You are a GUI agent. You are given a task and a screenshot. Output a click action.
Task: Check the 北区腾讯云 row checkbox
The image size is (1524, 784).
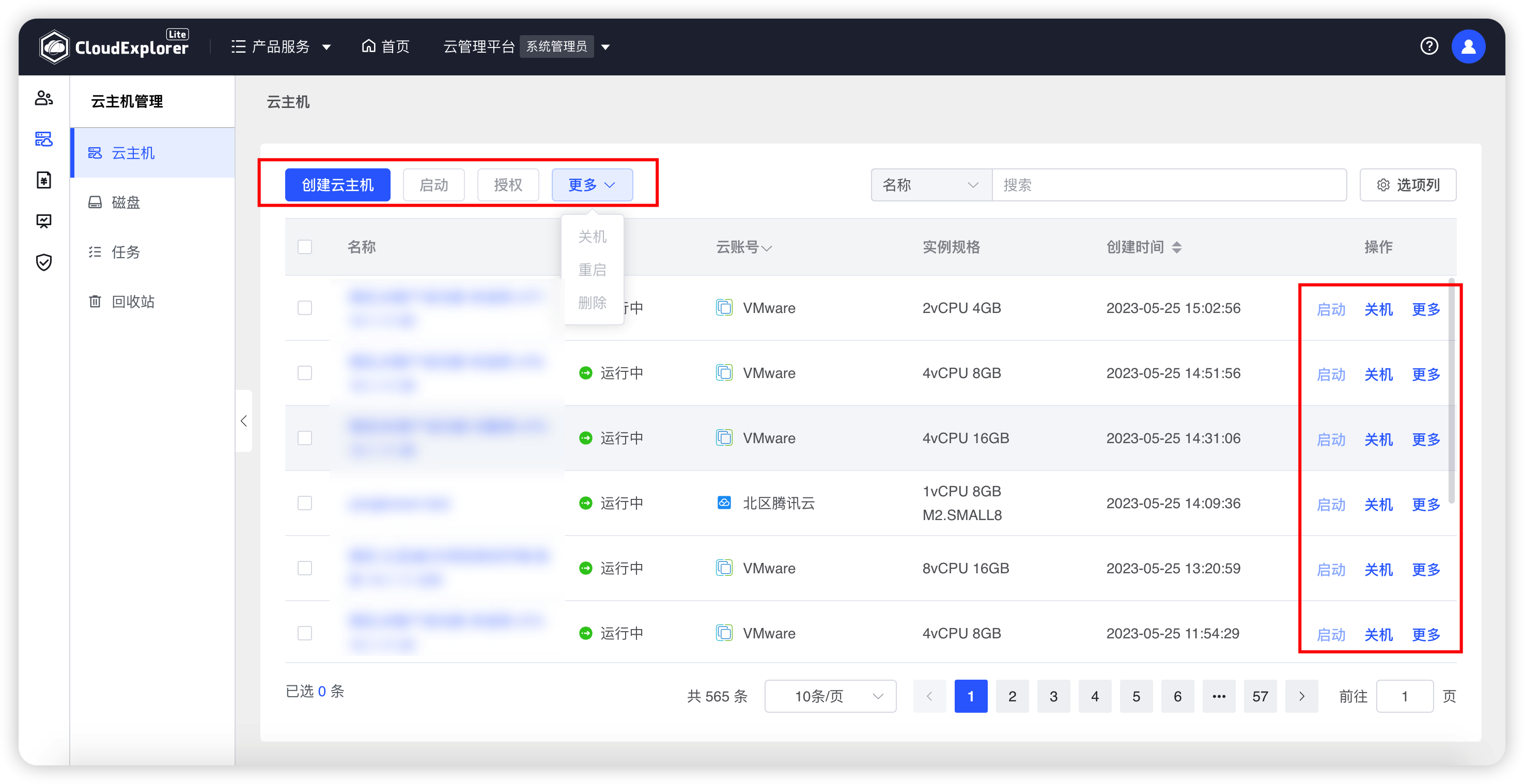tap(305, 503)
